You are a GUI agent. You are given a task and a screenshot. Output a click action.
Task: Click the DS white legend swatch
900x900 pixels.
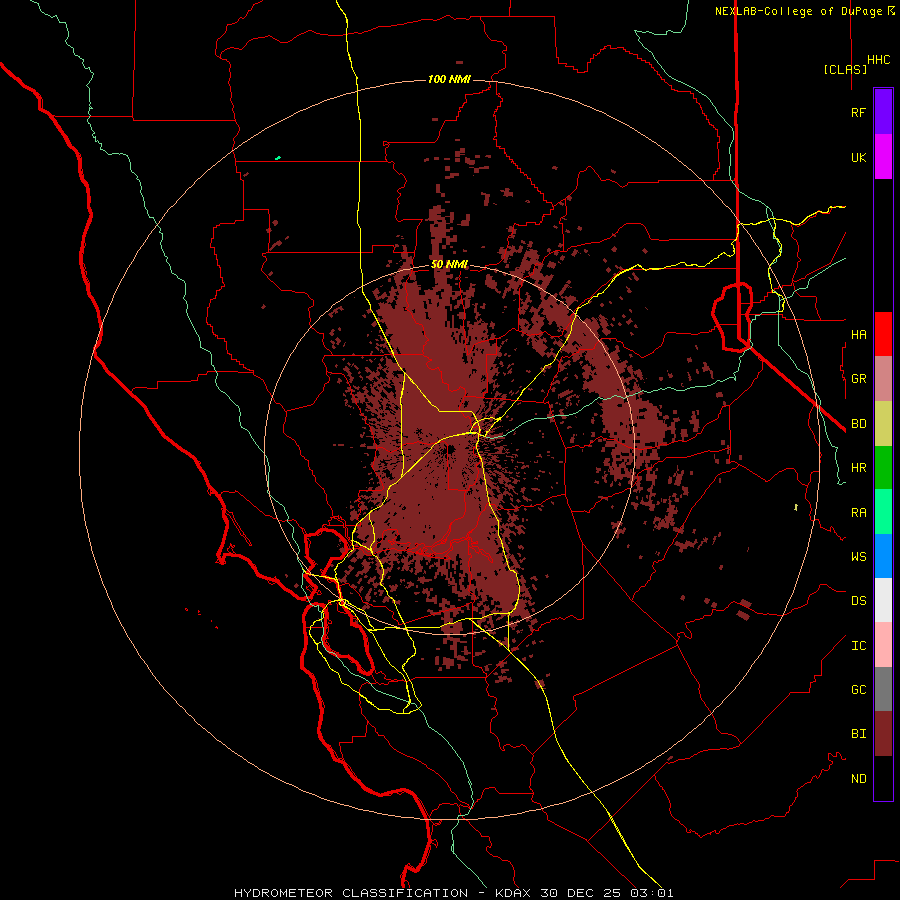click(x=883, y=600)
